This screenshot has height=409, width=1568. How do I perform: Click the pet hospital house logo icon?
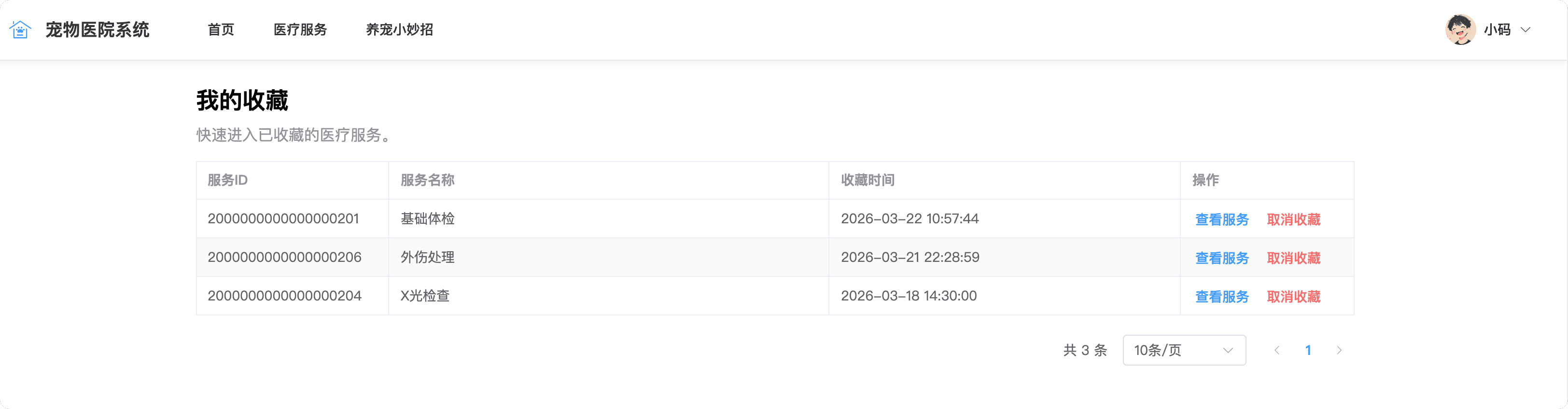tap(20, 29)
